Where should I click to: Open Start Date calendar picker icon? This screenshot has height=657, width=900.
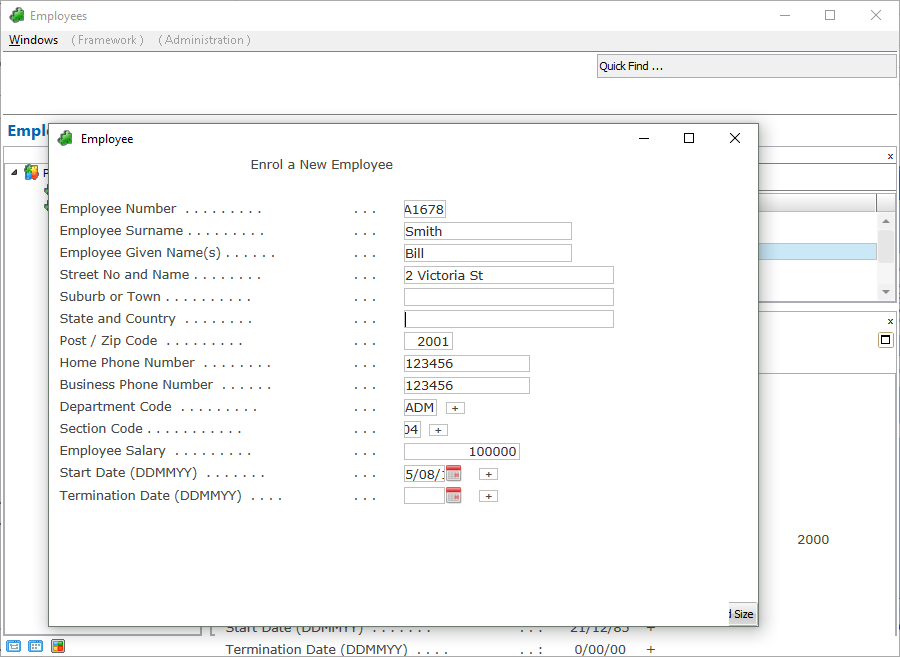[x=453, y=474]
